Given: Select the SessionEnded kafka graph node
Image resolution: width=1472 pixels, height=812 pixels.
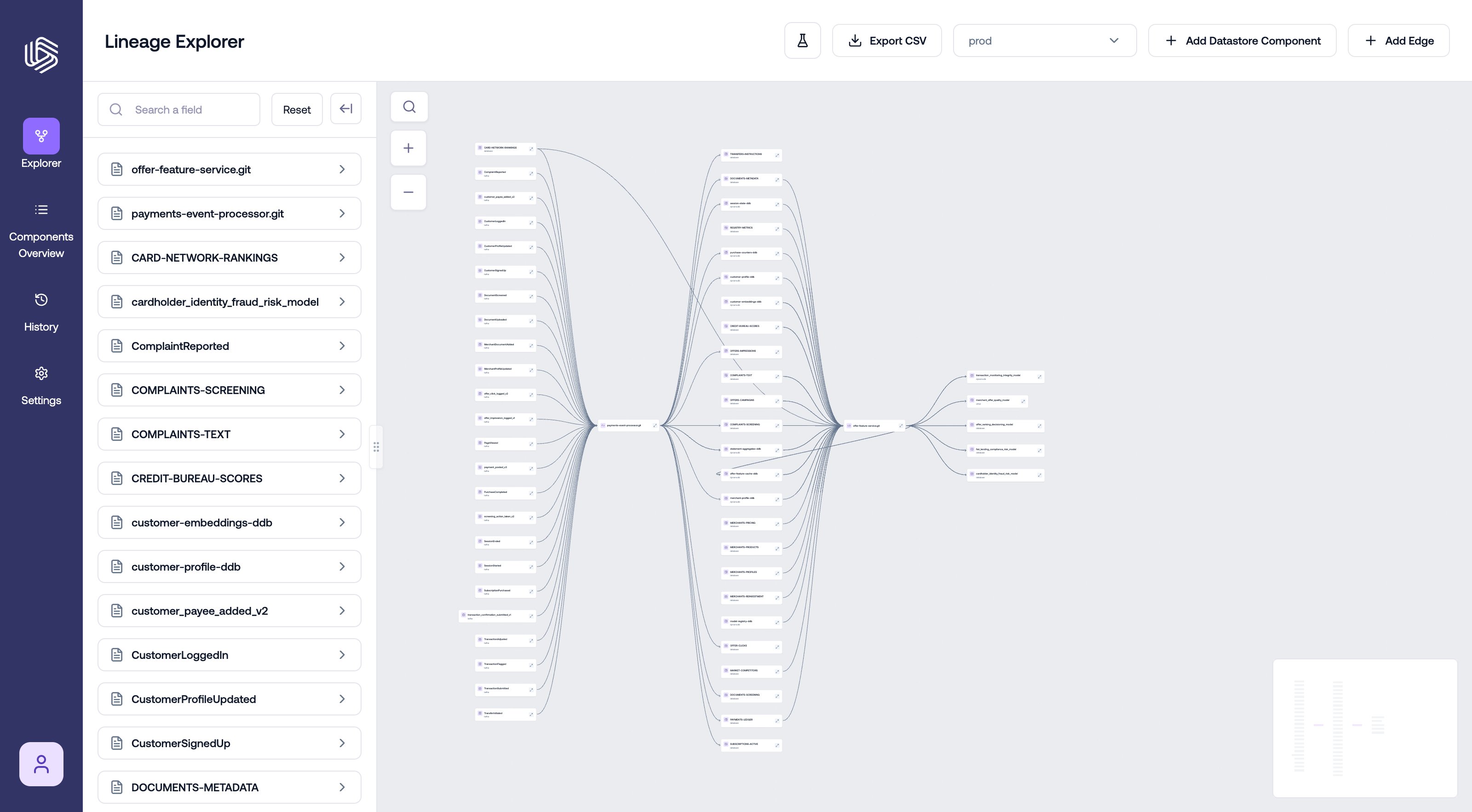Looking at the screenshot, I should 505,543.
